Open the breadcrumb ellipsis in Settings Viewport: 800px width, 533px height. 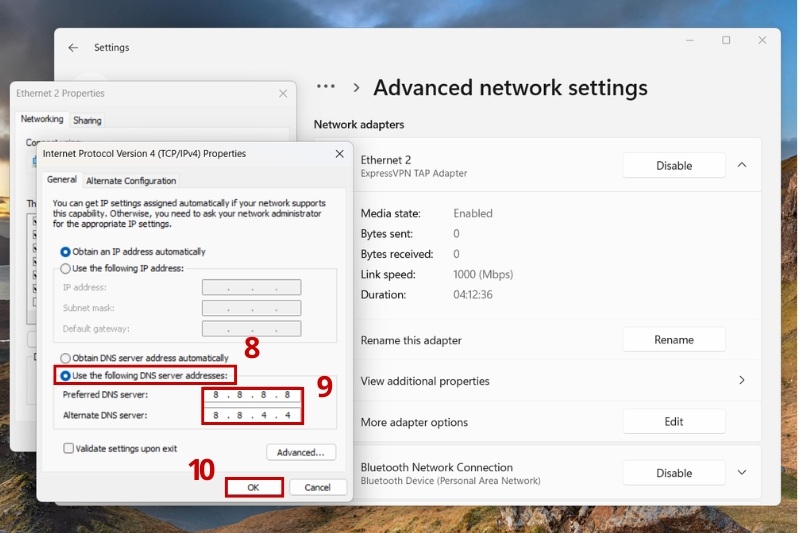[x=326, y=87]
